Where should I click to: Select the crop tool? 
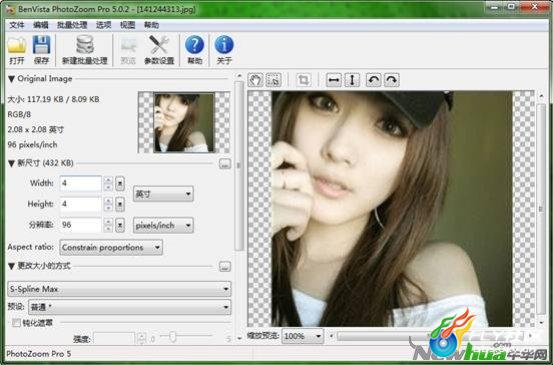point(303,80)
